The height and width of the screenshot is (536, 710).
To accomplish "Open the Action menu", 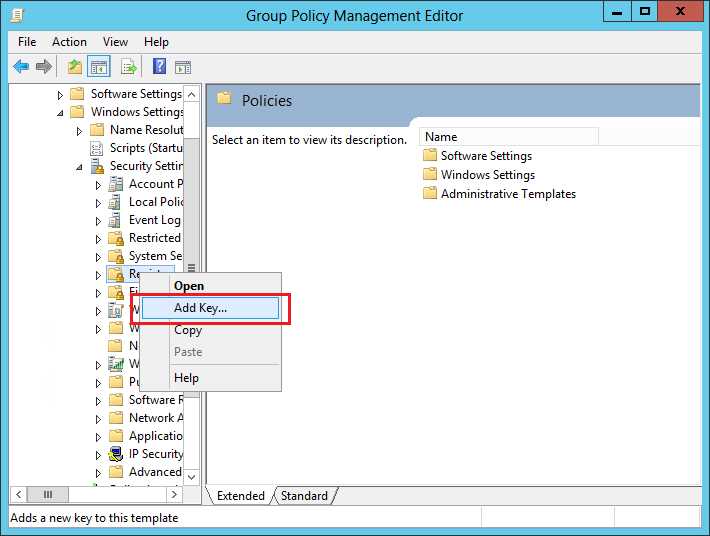I will click(69, 42).
